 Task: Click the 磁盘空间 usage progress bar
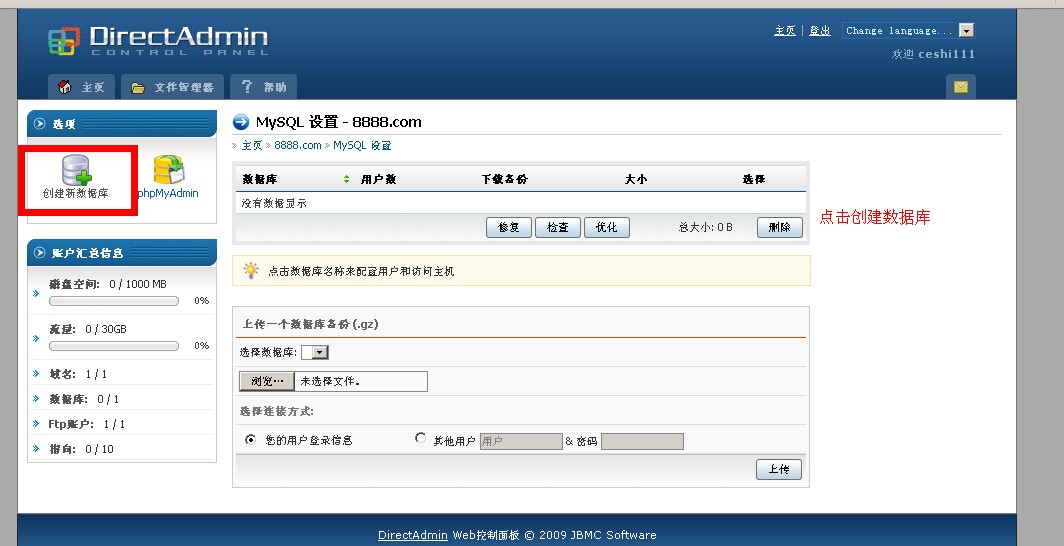114,300
